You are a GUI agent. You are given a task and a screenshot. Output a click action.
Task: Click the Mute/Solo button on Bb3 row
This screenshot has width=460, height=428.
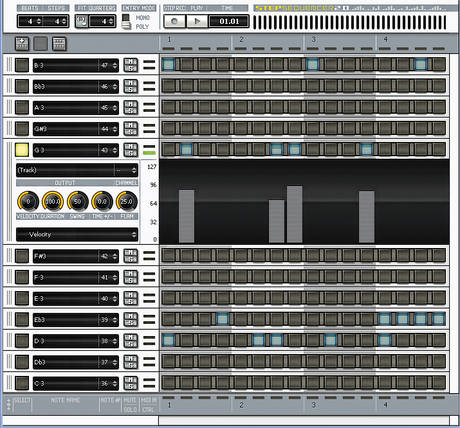pyautogui.click(x=131, y=86)
